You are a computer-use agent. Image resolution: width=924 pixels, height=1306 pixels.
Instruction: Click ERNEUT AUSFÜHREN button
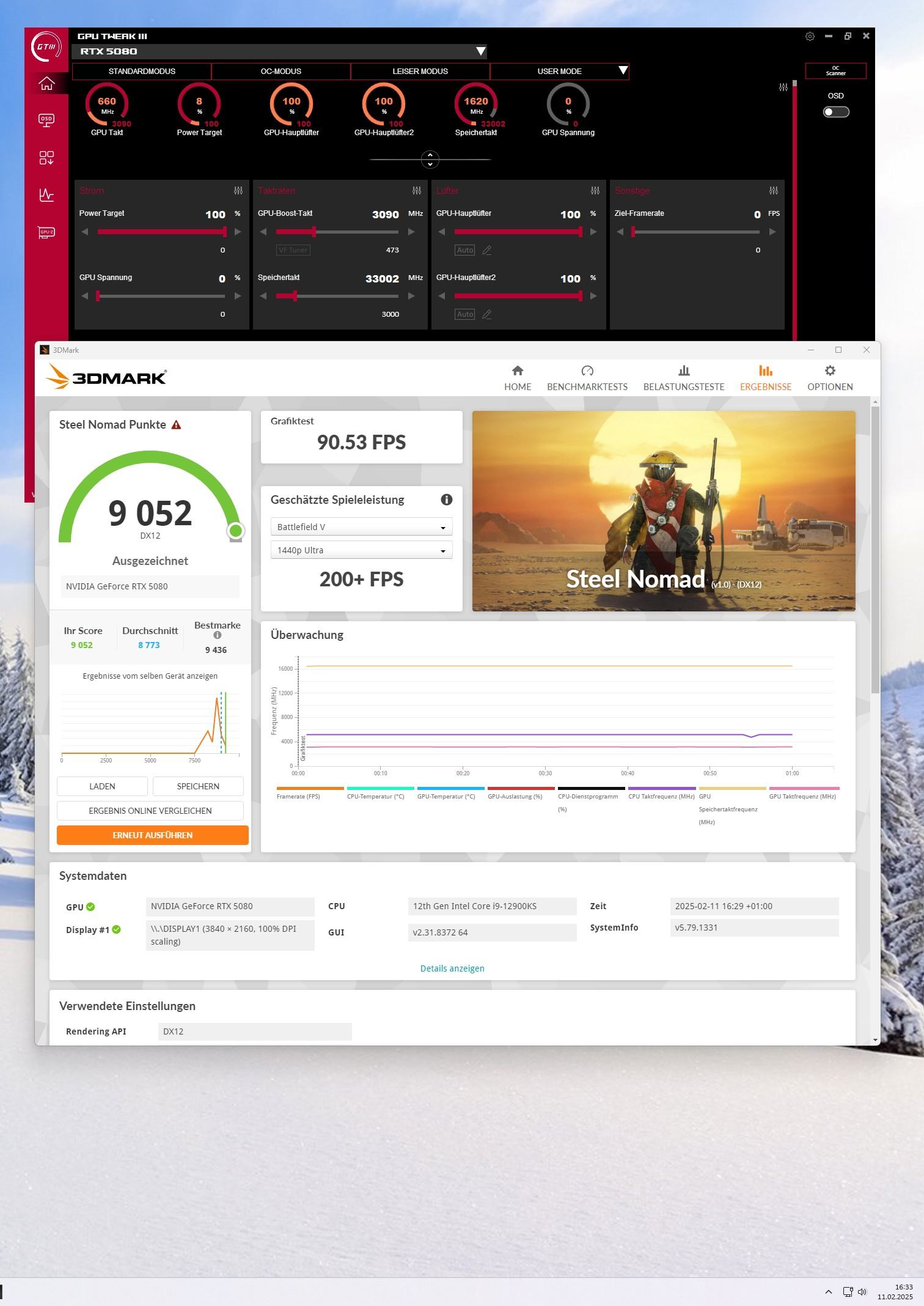pyautogui.click(x=153, y=835)
